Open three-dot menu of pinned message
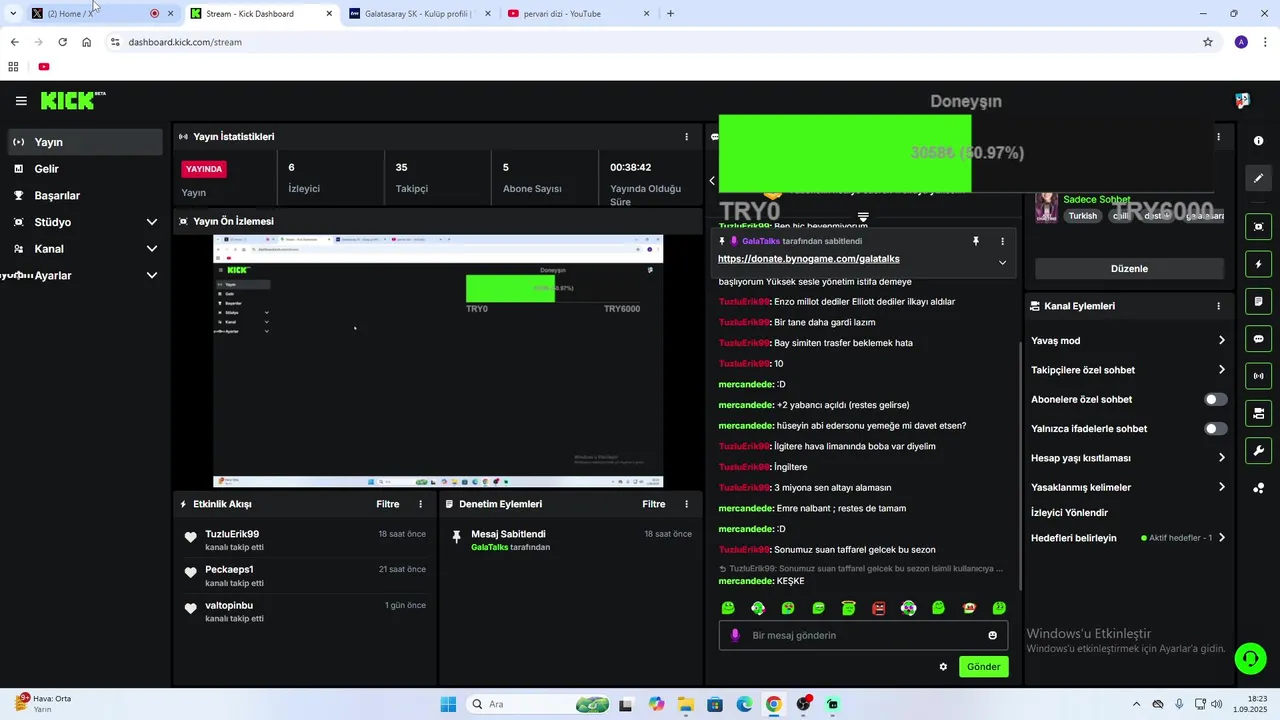This screenshot has width=1280, height=720. point(1002,241)
